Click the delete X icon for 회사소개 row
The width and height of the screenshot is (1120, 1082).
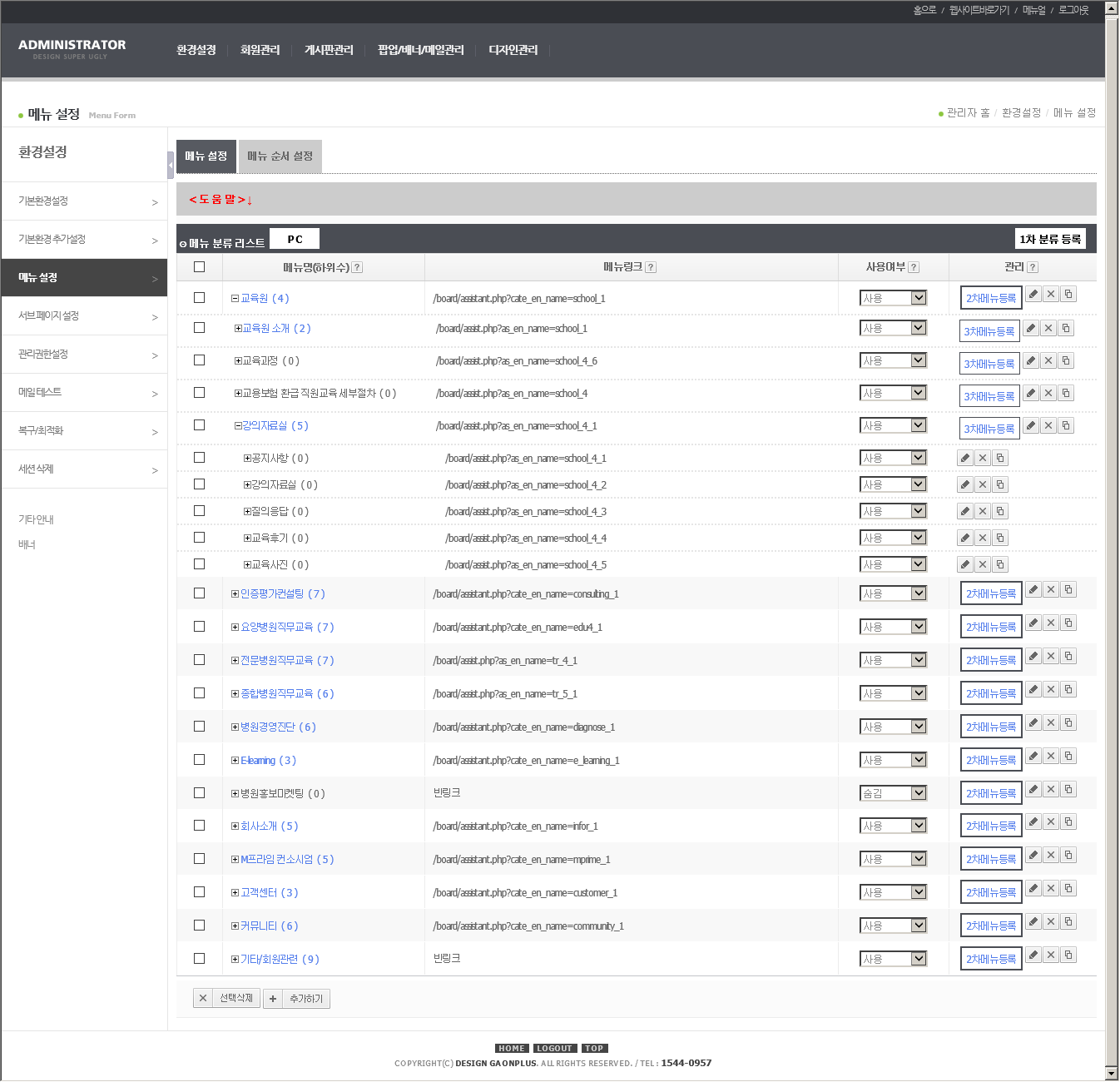pos(1051,822)
